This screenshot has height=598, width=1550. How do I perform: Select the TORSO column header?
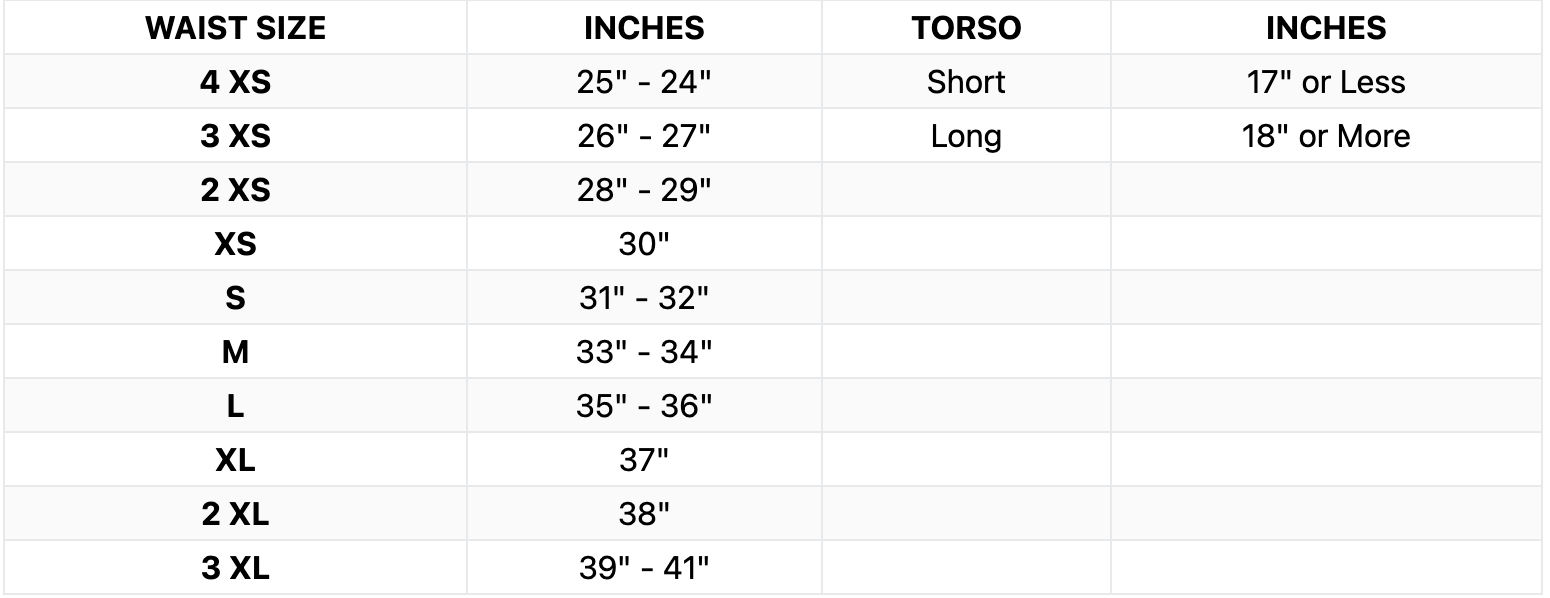tap(966, 28)
